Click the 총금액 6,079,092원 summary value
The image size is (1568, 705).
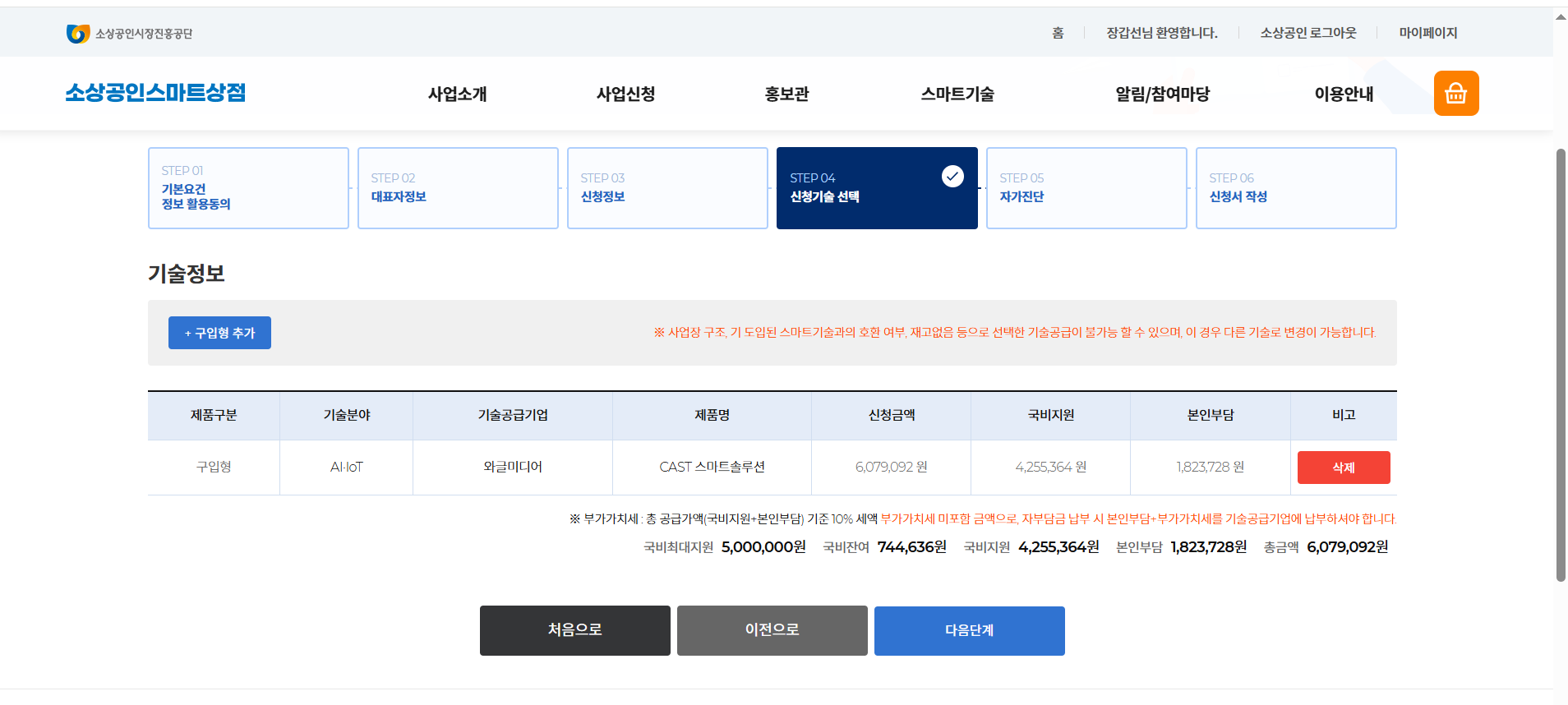(x=1348, y=547)
